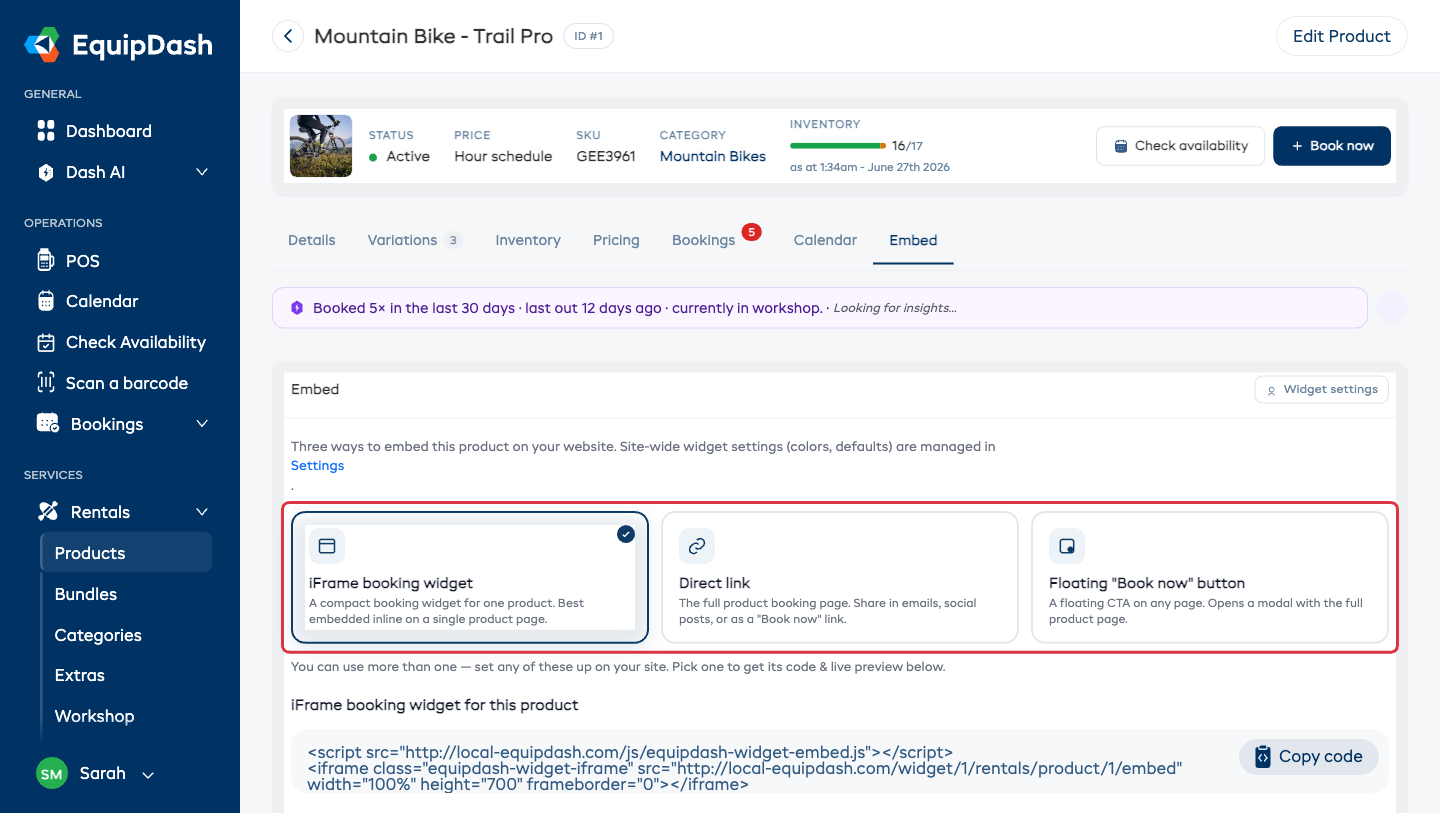Click the Direct link chain icon

pyautogui.click(x=697, y=546)
